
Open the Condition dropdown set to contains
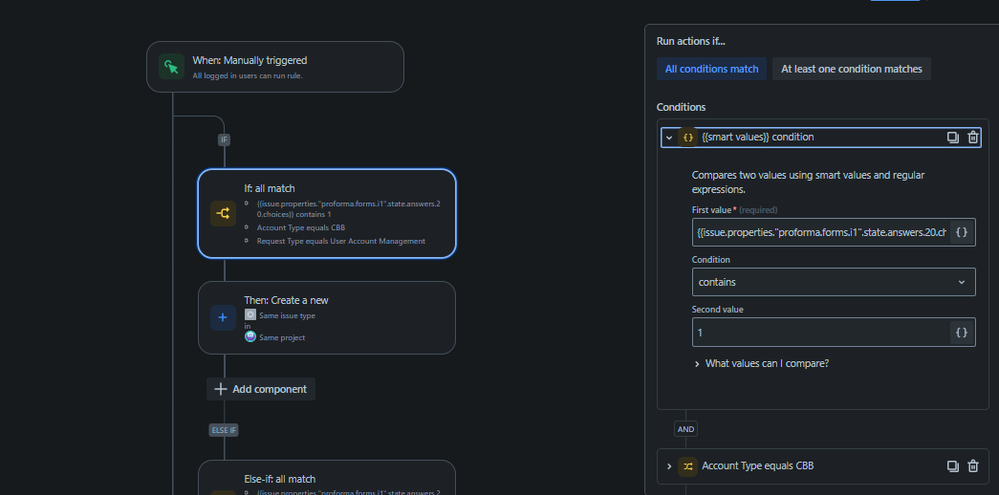point(833,282)
